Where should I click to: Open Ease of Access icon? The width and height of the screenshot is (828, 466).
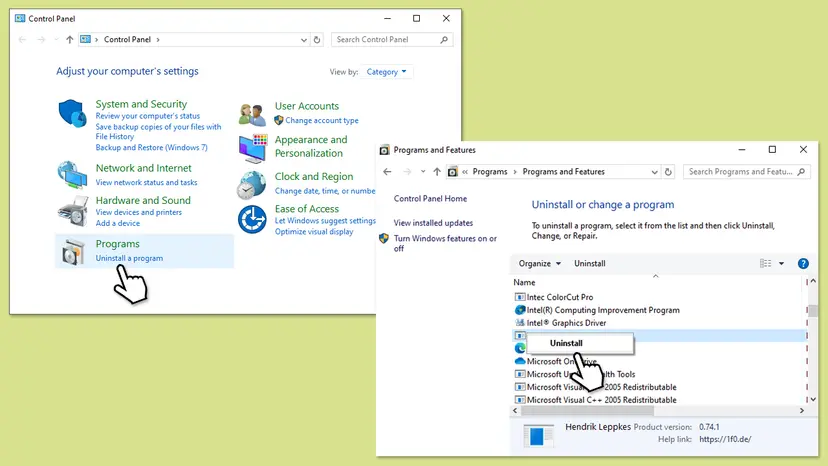point(252,219)
